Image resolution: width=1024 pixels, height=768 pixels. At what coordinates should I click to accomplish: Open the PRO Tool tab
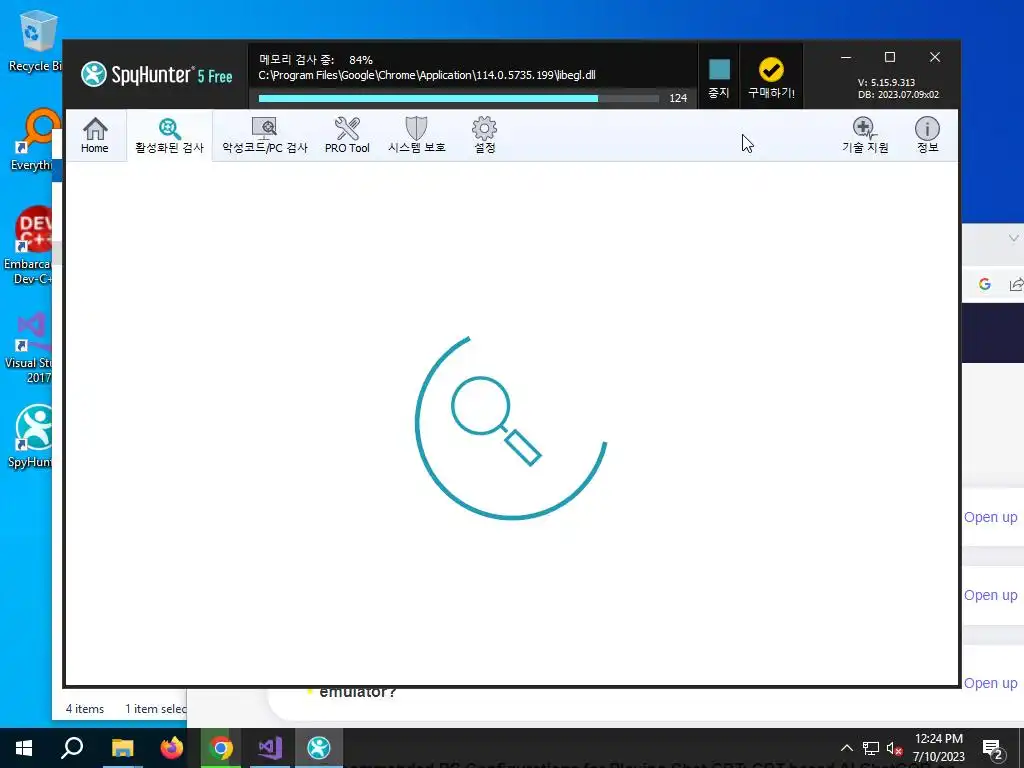tap(347, 136)
